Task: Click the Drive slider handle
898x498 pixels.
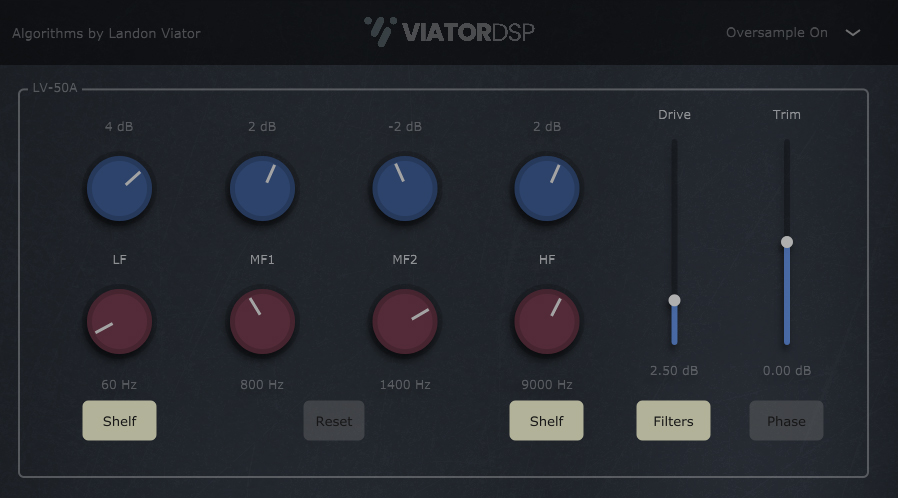Action: 674,300
